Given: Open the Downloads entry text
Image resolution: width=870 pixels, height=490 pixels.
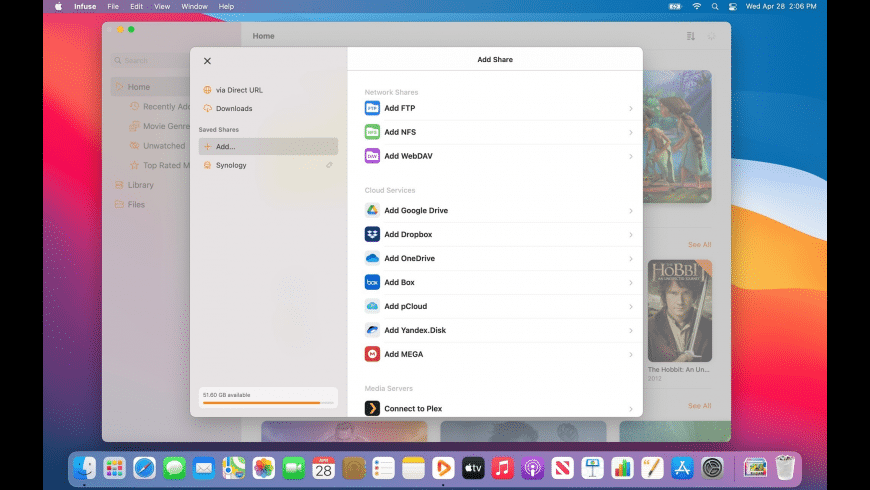Looking at the screenshot, I should coord(234,108).
